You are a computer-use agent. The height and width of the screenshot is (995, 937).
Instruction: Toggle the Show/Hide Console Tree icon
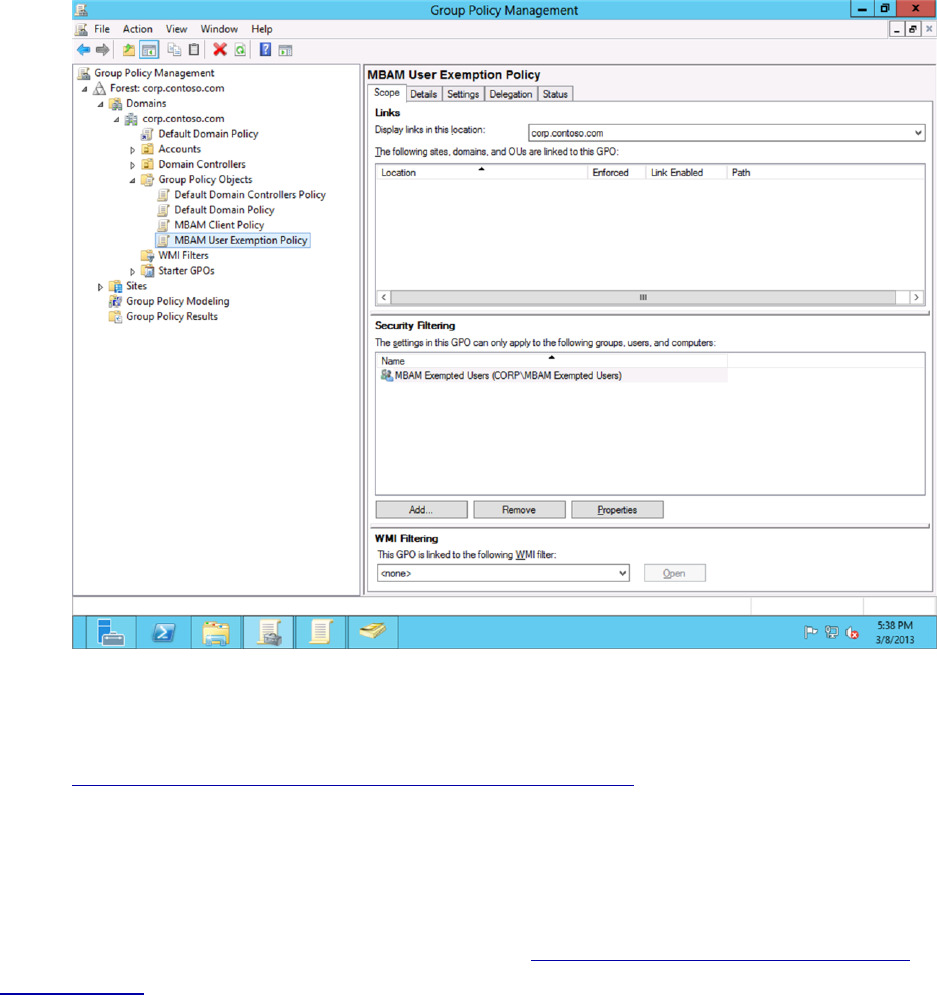(x=149, y=49)
